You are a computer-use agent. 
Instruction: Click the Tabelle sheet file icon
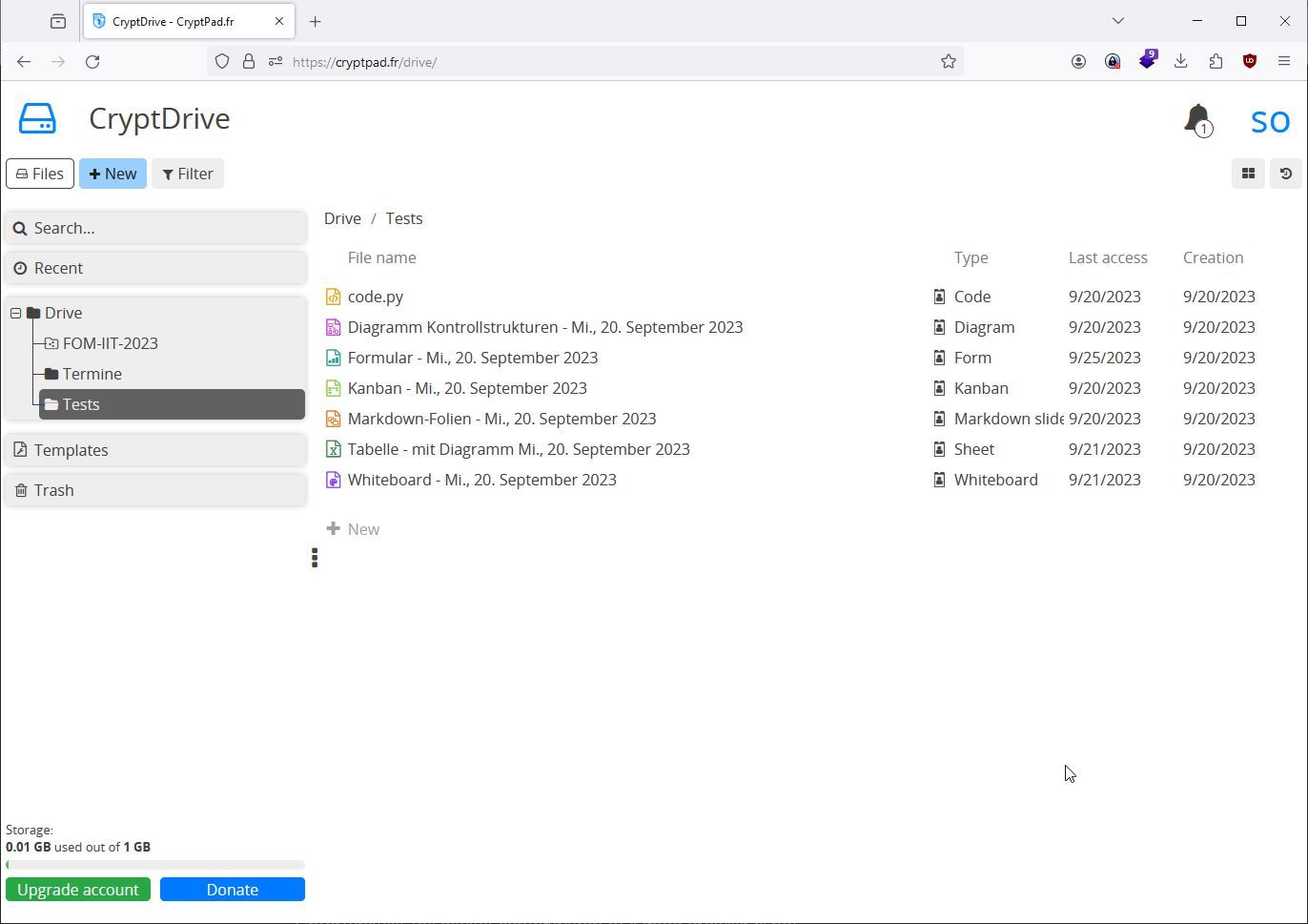click(x=333, y=449)
